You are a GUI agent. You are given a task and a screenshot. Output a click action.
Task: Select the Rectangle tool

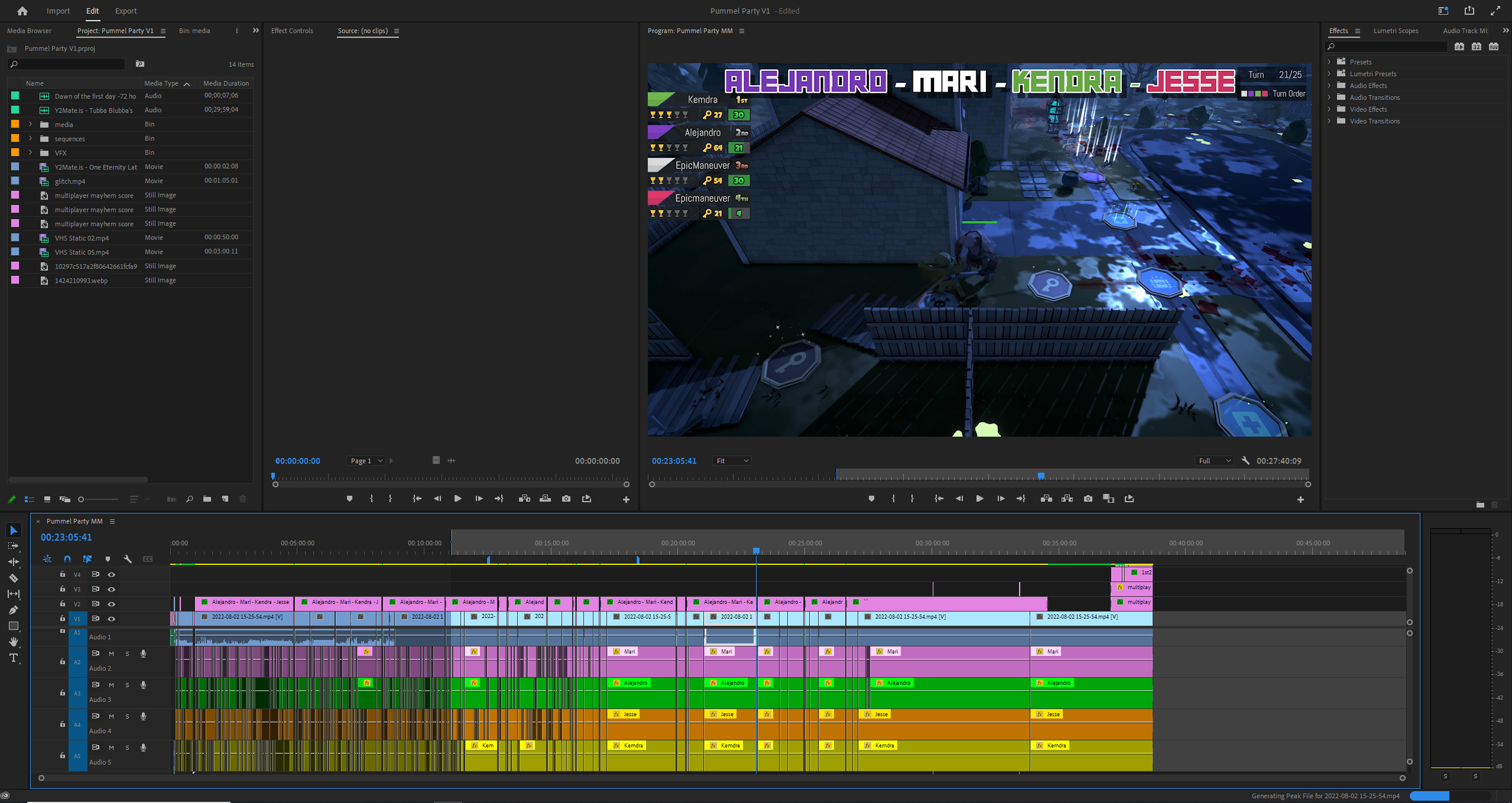tap(14, 626)
